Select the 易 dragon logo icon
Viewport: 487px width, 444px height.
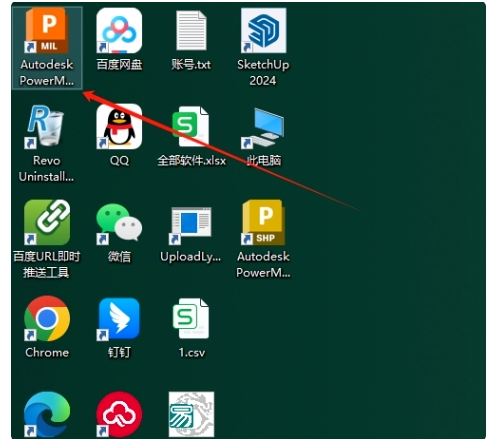pyautogui.click(x=191, y=415)
